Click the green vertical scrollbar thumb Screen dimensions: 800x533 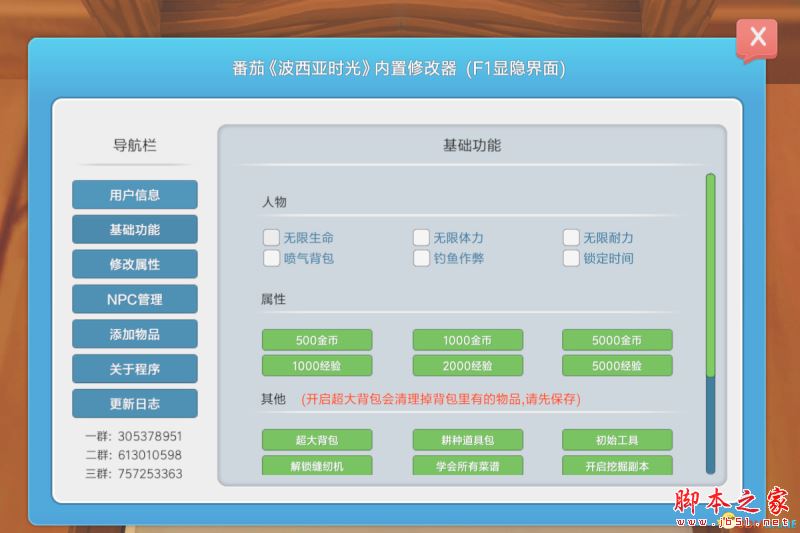[710, 275]
